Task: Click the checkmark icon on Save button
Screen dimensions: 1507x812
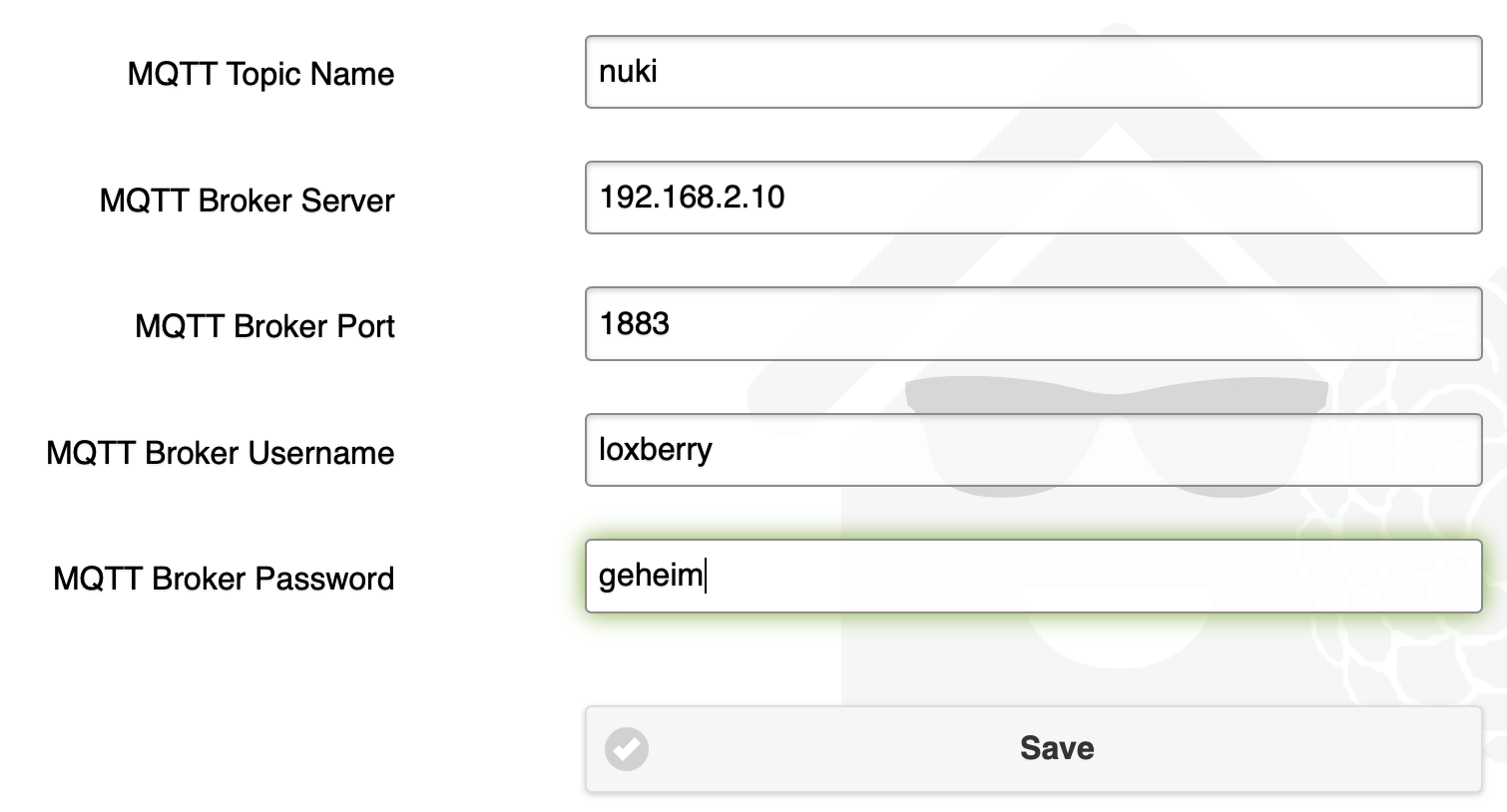Action: (x=627, y=748)
